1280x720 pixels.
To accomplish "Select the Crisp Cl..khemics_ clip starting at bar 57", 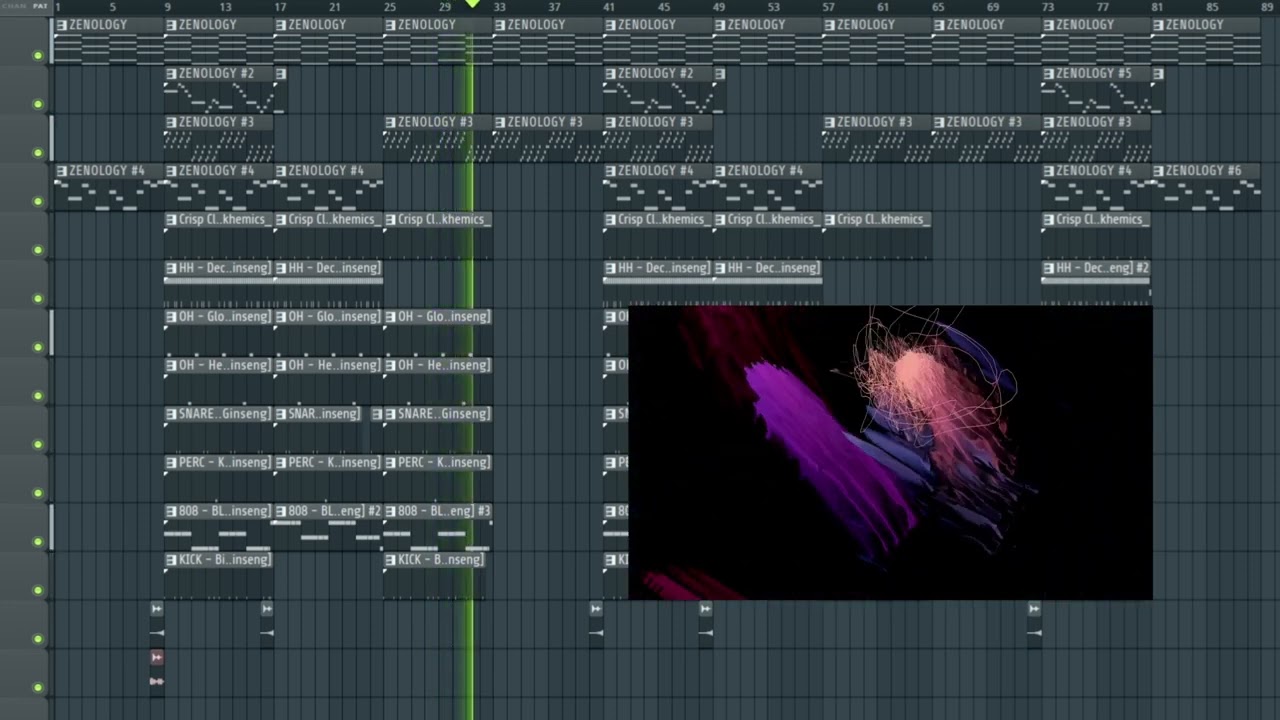I will 876,235.
